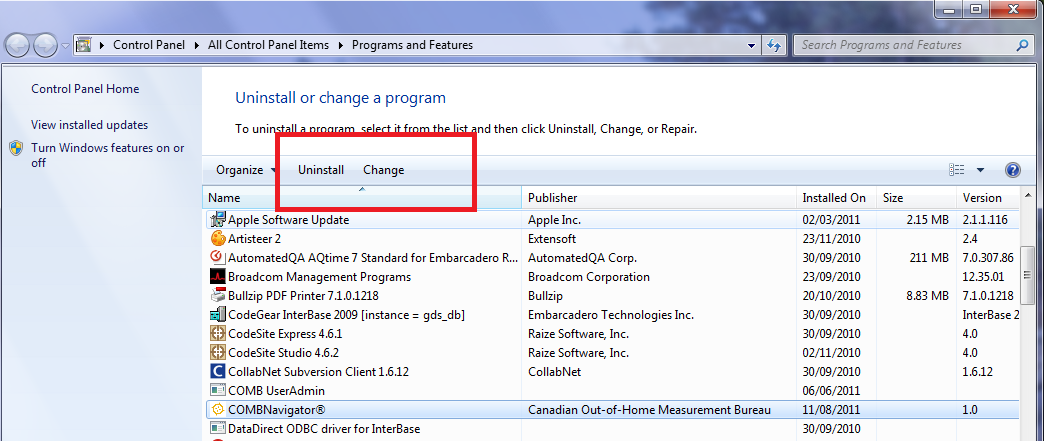Select DataDirect ODBC driver for InterBase
Viewport: 1044px width, 441px height.
point(324,429)
